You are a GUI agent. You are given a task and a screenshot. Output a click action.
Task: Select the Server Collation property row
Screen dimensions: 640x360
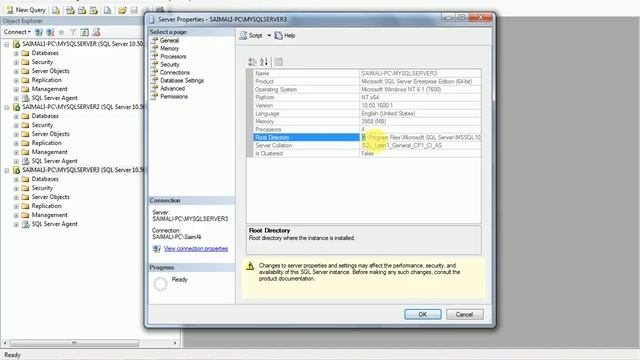pos(367,145)
